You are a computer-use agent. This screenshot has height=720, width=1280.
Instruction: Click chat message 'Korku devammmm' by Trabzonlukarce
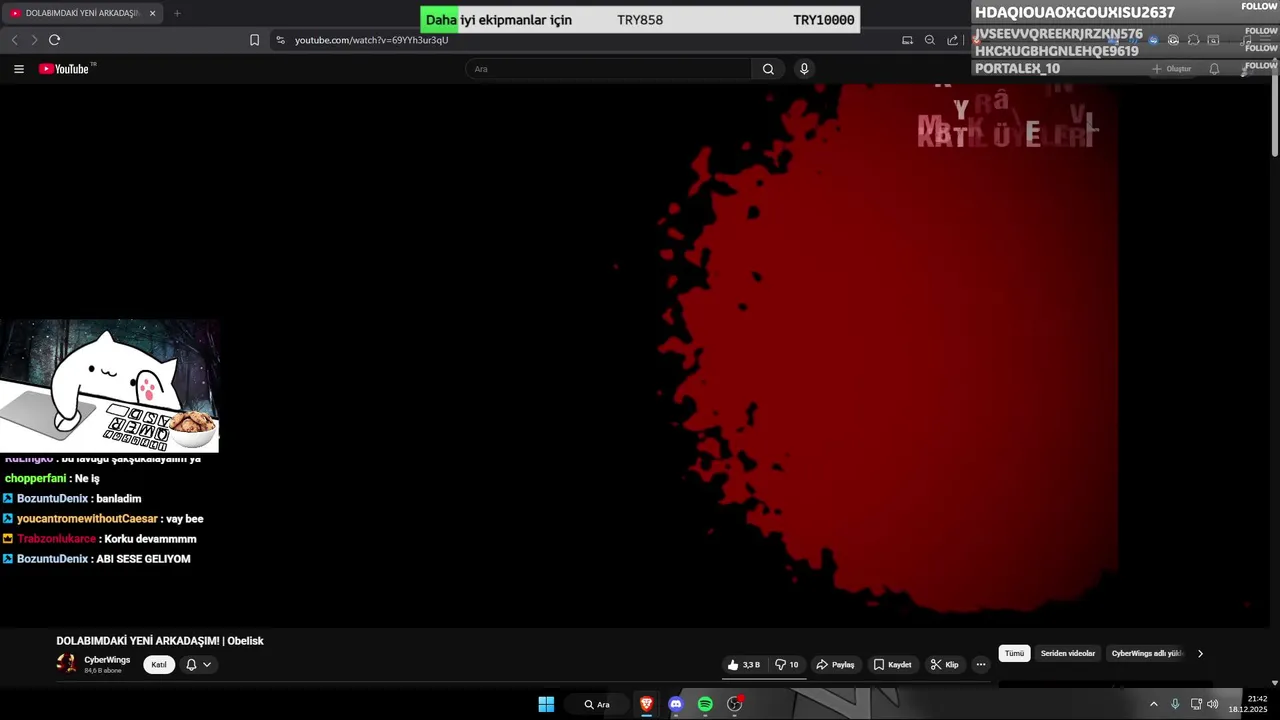coord(150,539)
